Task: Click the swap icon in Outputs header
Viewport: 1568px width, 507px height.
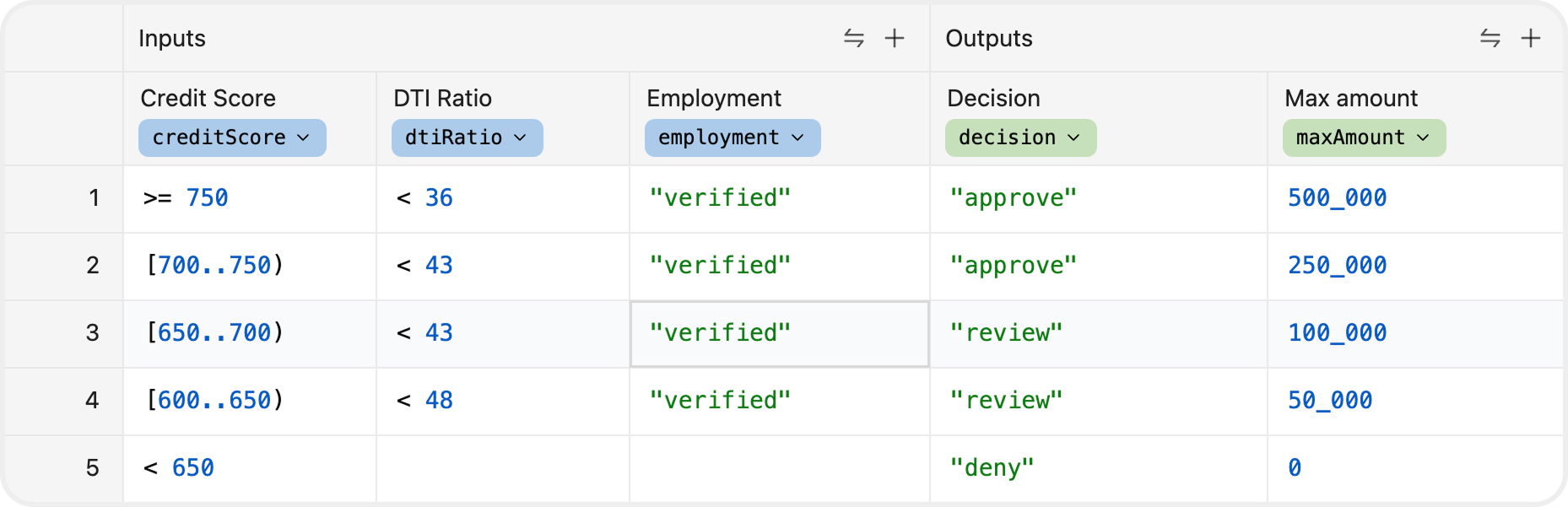Action: coord(1490,38)
